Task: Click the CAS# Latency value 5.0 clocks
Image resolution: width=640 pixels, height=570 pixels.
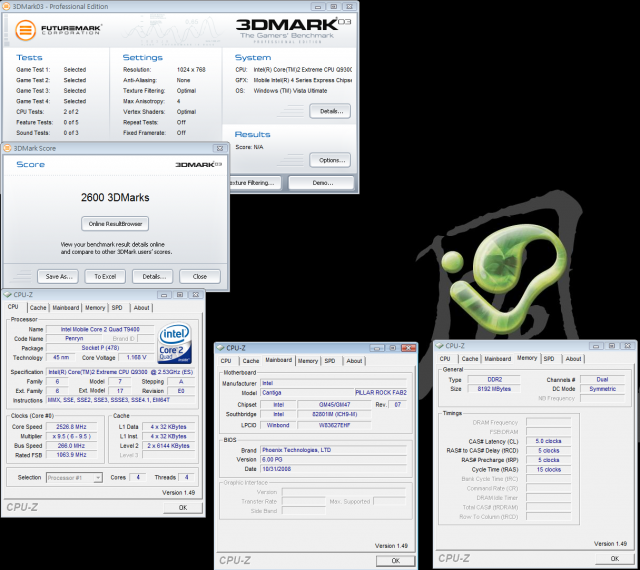Action: point(549,441)
